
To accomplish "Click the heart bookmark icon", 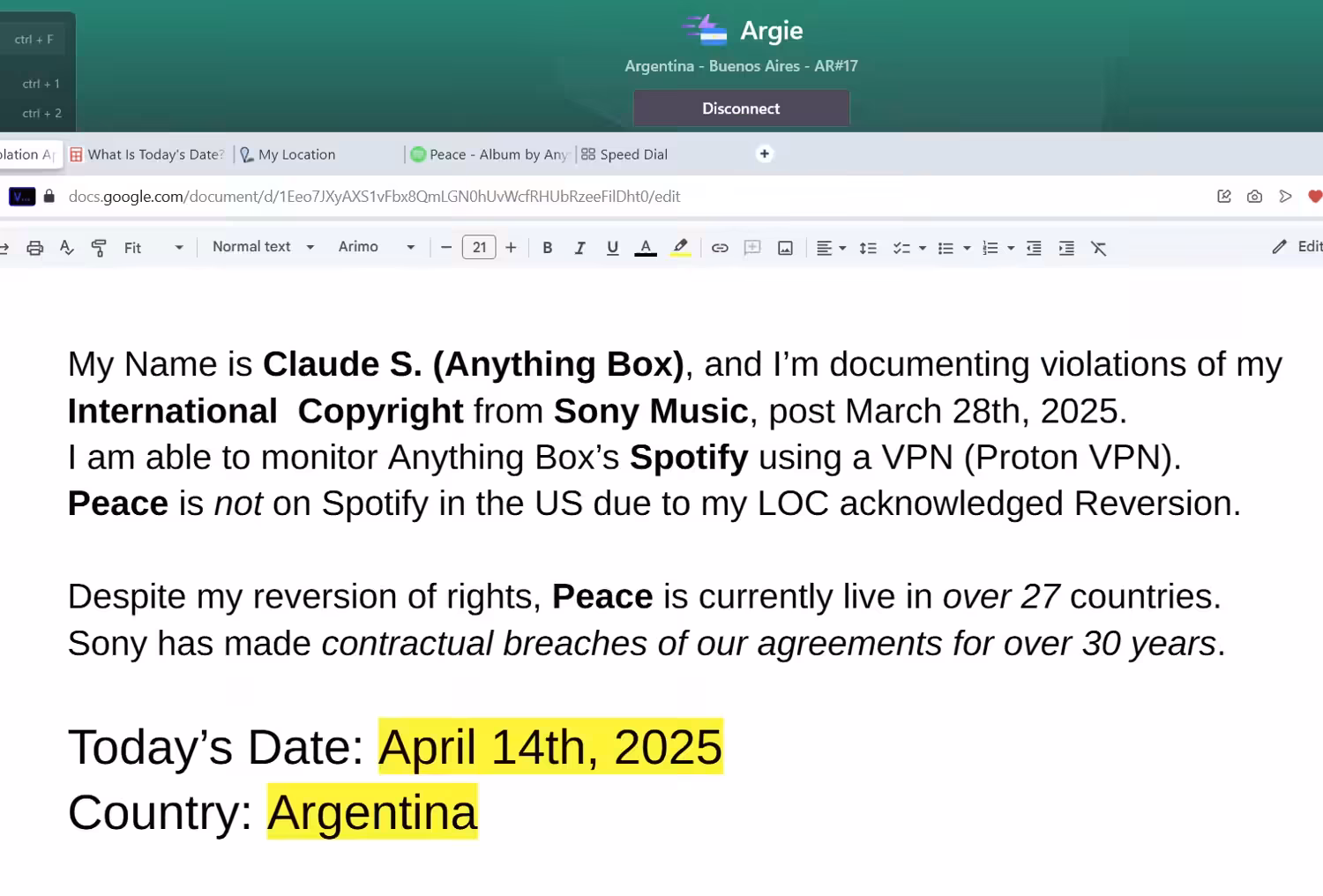I will [1315, 197].
